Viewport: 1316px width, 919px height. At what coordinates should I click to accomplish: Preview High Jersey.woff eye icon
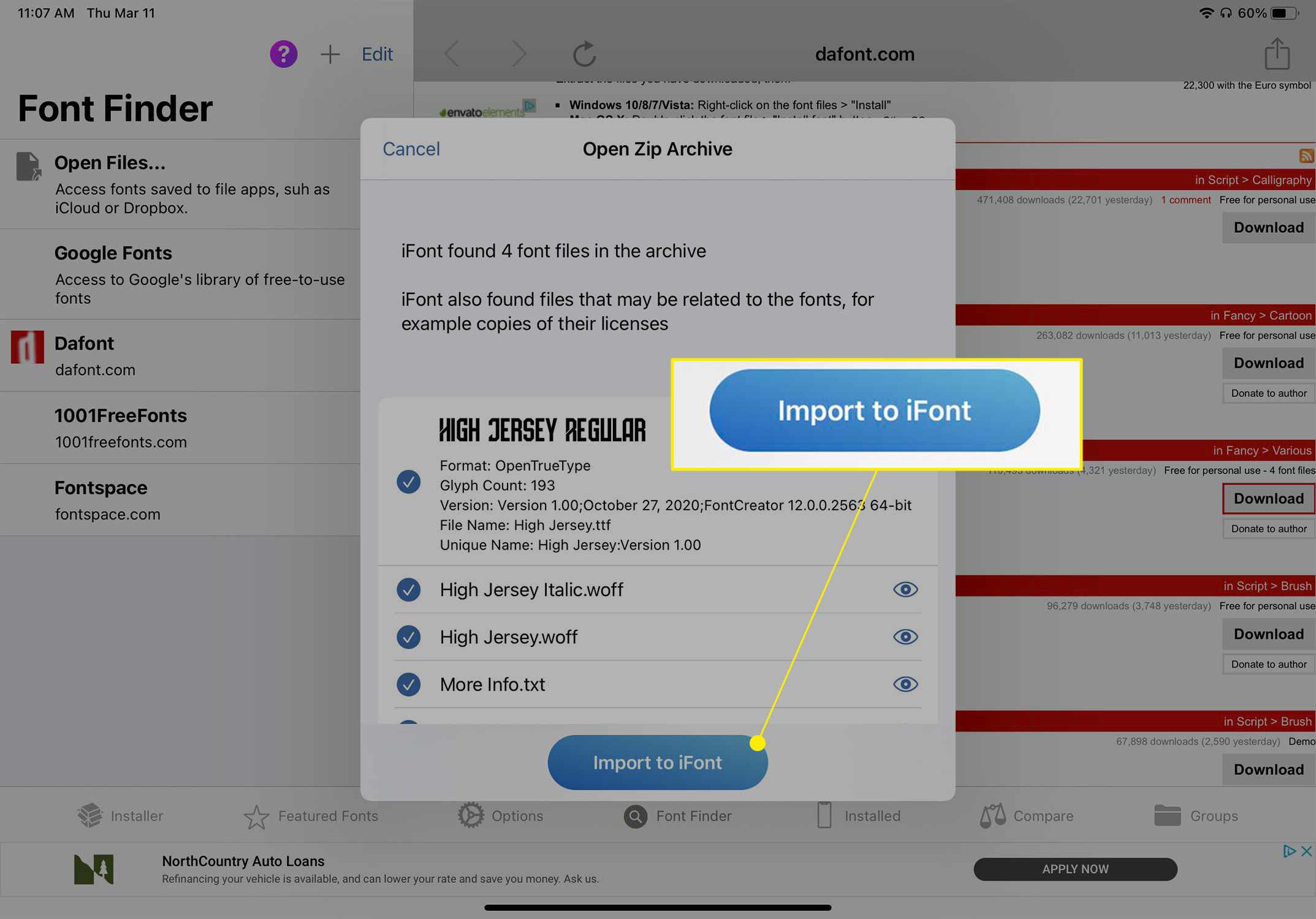tap(905, 636)
